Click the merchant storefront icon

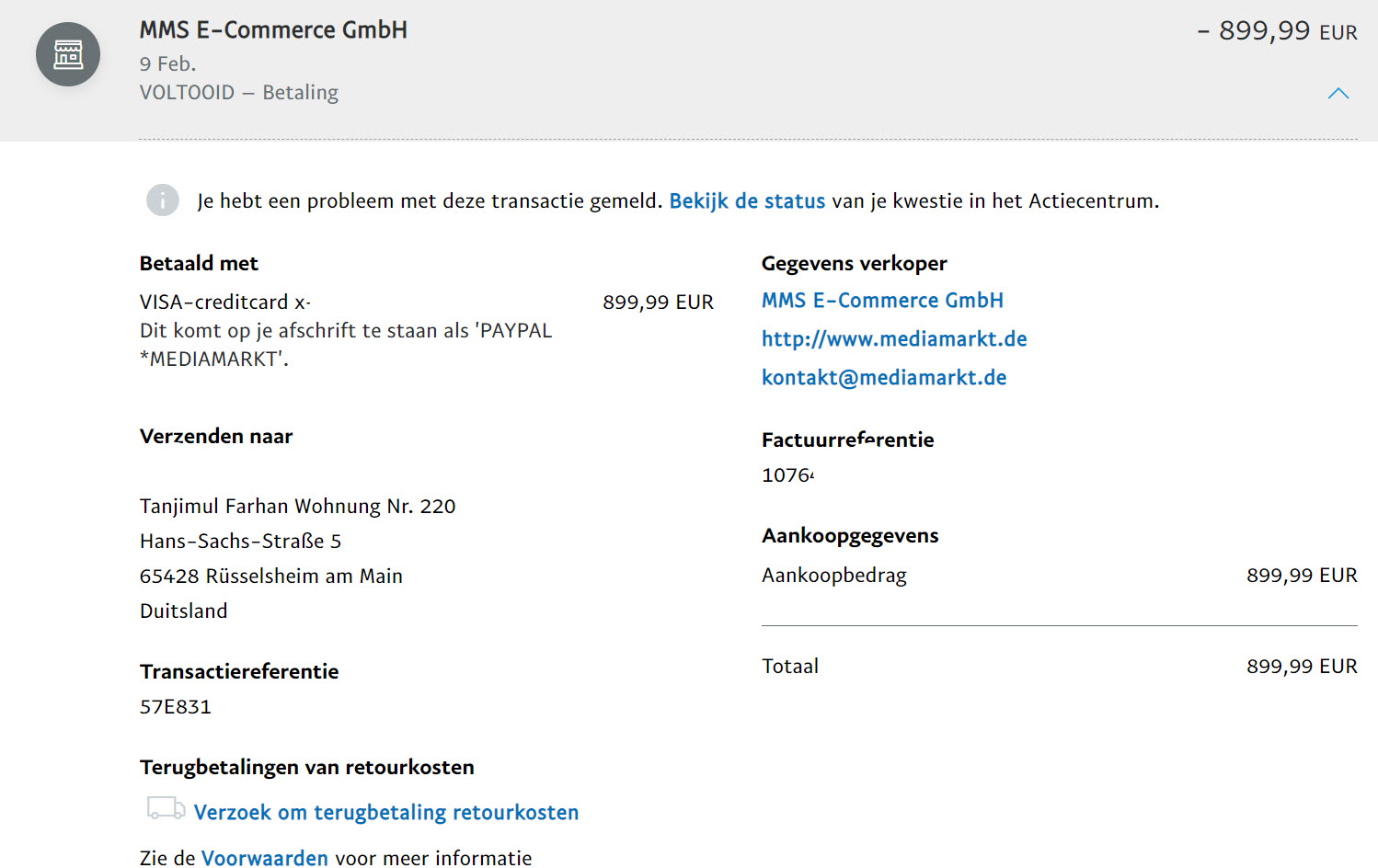[68, 54]
